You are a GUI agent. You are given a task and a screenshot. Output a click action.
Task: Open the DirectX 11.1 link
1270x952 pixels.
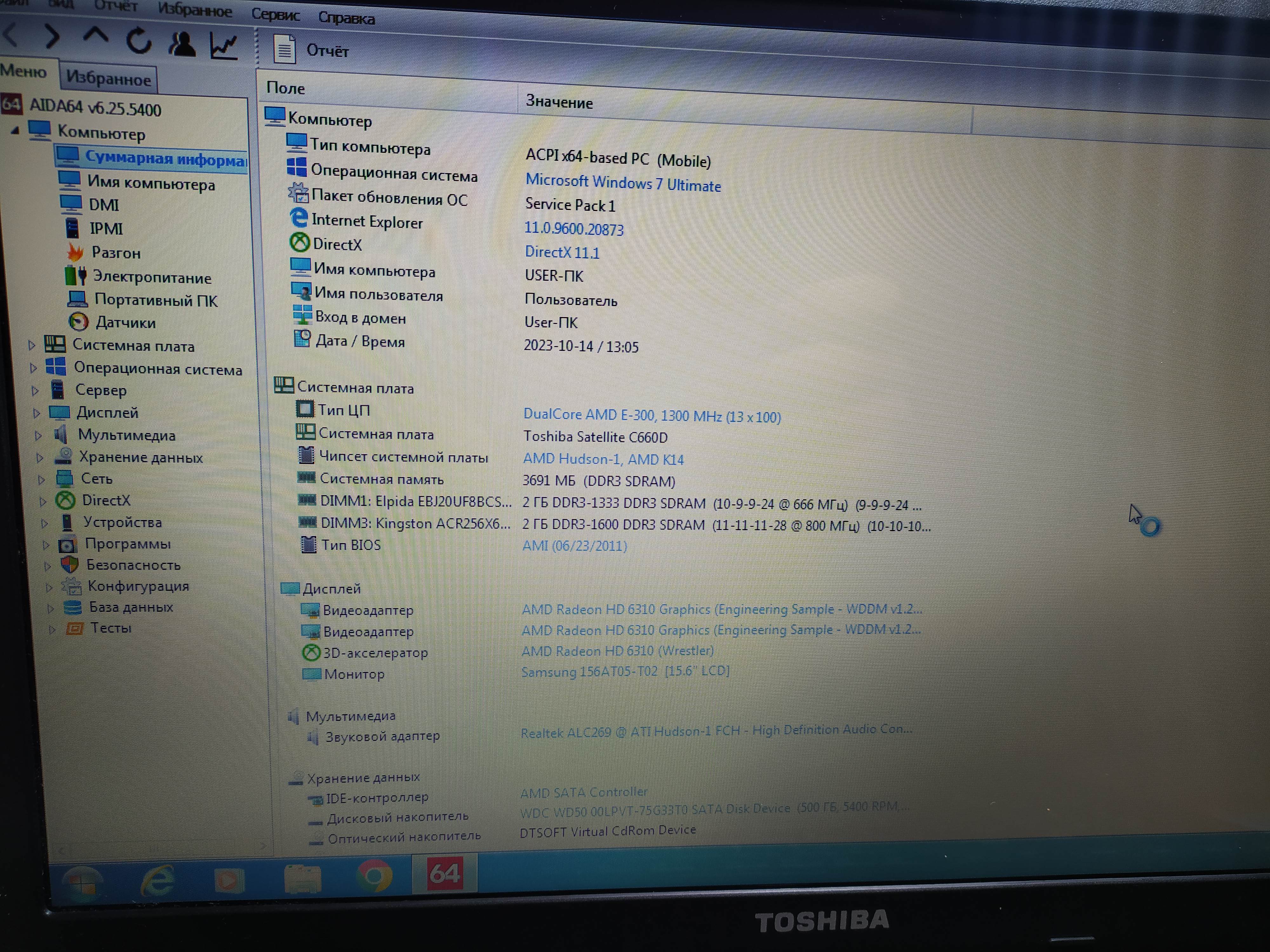pyautogui.click(x=562, y=252)
